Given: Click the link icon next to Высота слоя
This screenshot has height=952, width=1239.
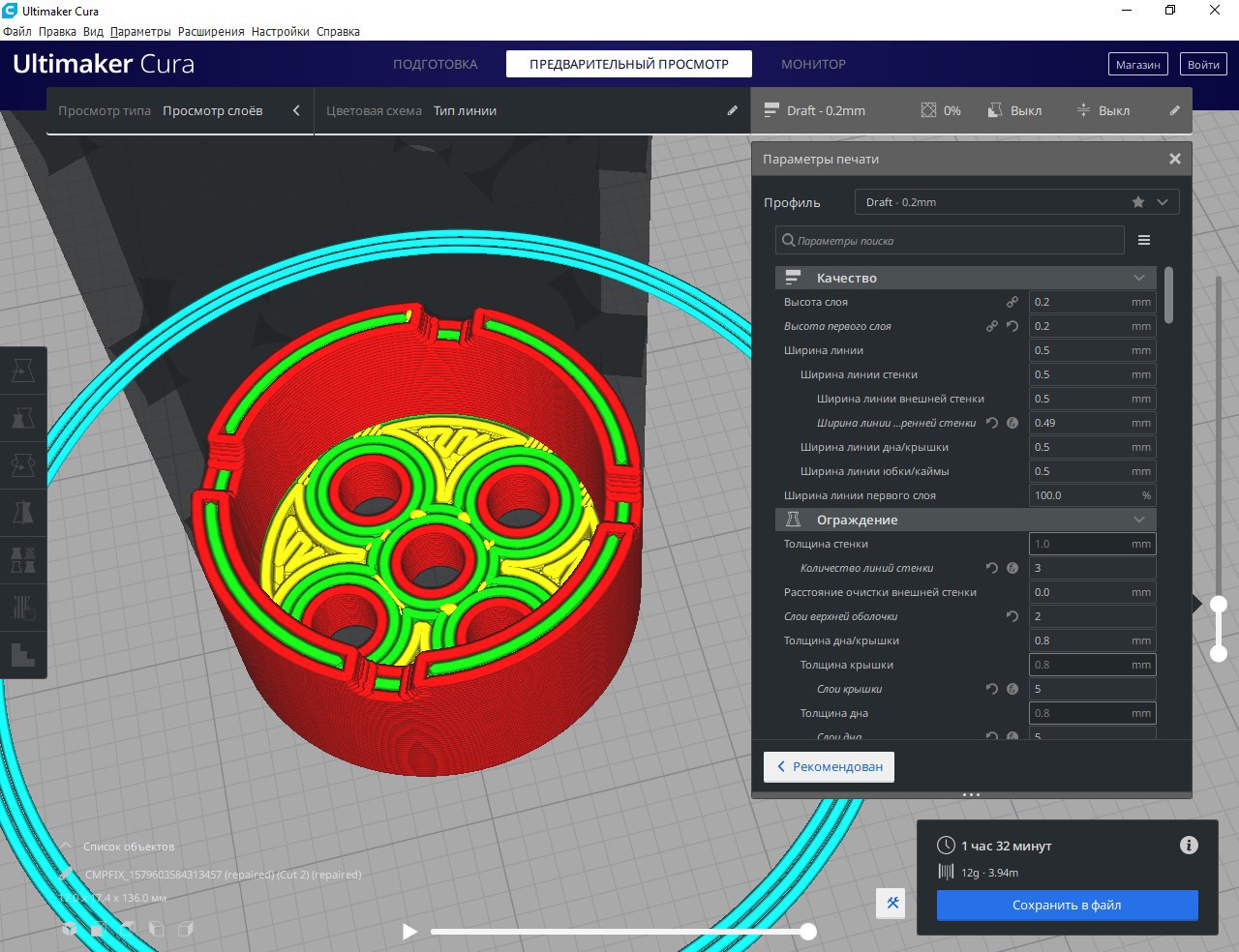Looking at the screenshot, I should click(x=1012, y=302).
